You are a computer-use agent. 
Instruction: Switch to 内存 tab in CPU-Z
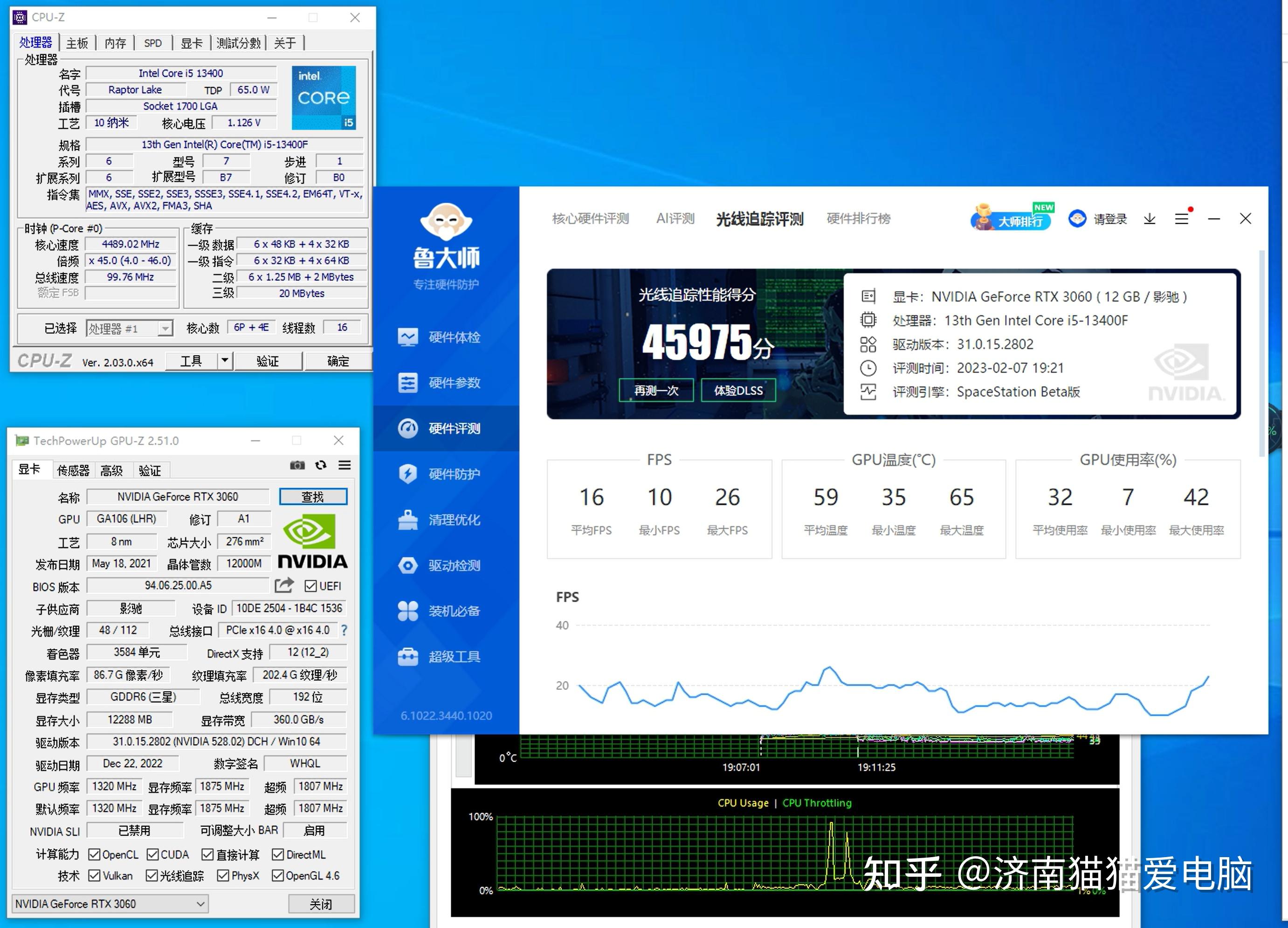click(115, 43)
